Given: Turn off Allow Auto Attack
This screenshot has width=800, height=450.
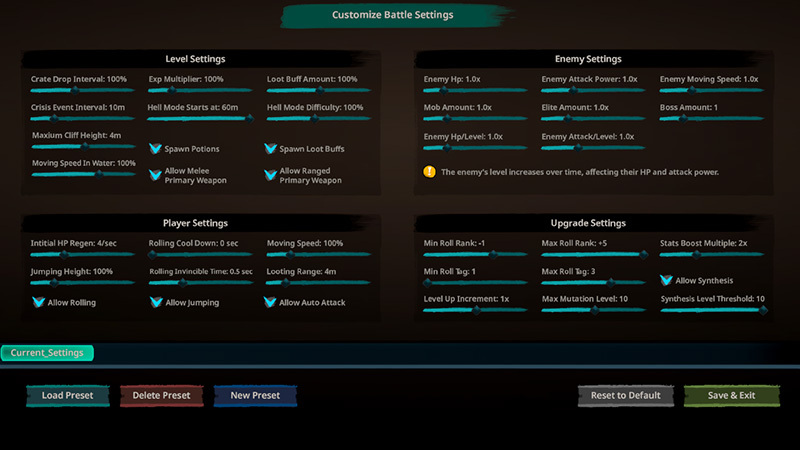Looking at the screenshot, I should [271, 302].
